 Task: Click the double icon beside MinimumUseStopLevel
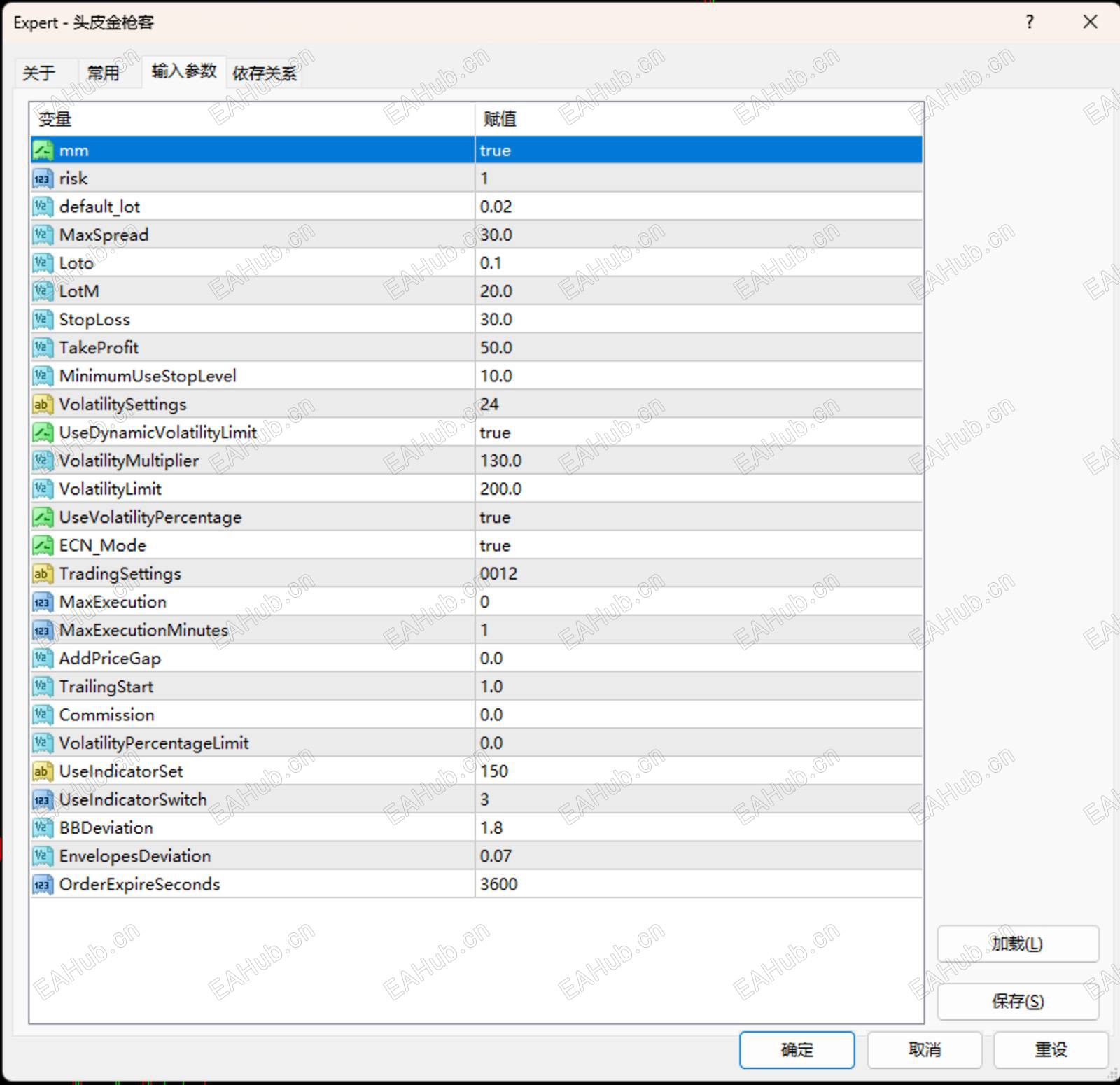(x=43, y=376)
